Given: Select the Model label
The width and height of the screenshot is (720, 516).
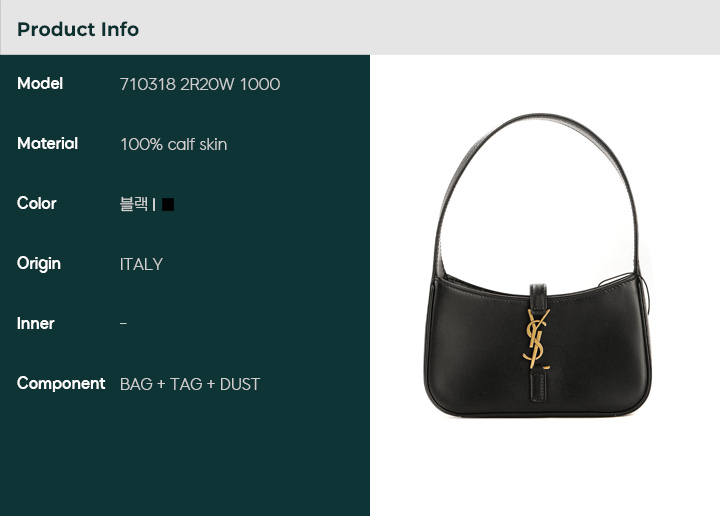Looking at the screenshot, I should click(40, 84).
